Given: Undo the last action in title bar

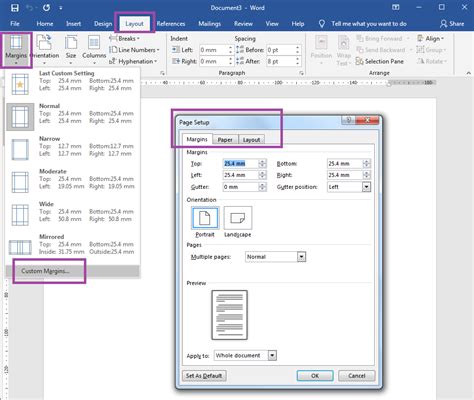Looking at the screenshot, I should point(30,8).
